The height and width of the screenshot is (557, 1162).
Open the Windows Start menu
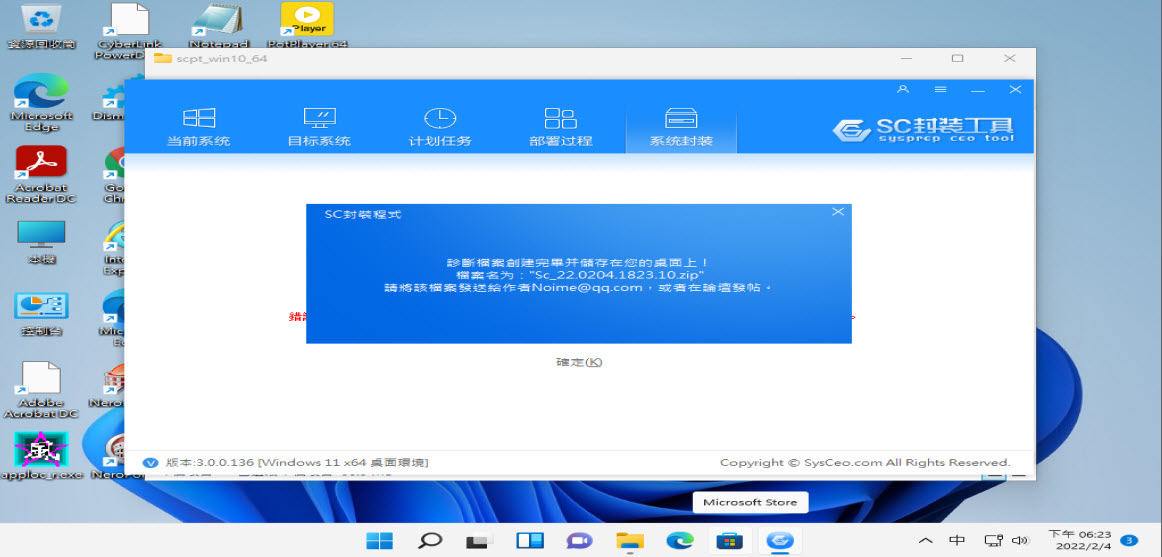click(379, 540)
